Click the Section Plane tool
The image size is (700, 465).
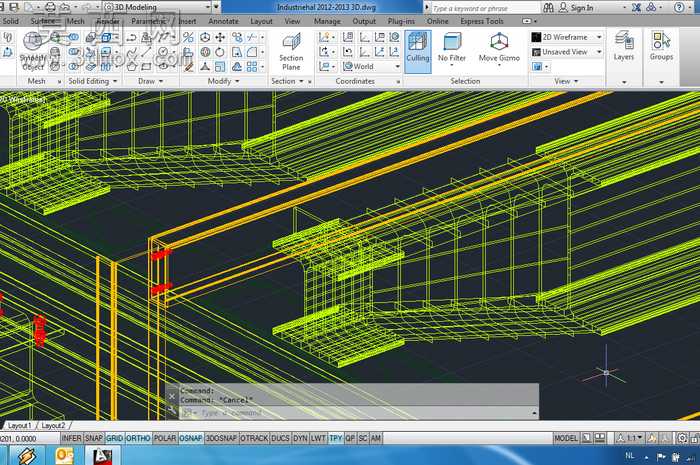(x=291, y=51)
